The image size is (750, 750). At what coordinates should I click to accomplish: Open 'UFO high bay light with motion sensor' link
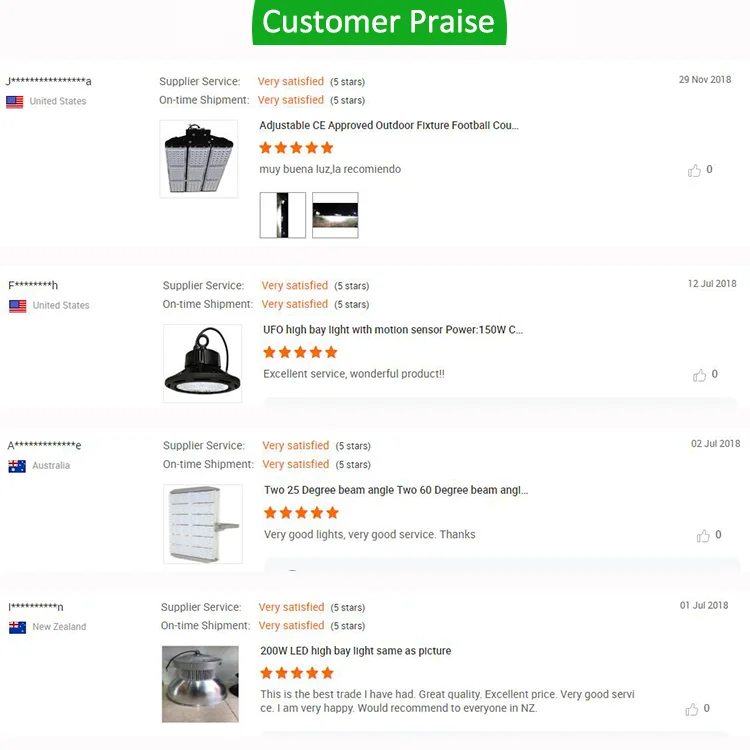click(x=393, y=330)
